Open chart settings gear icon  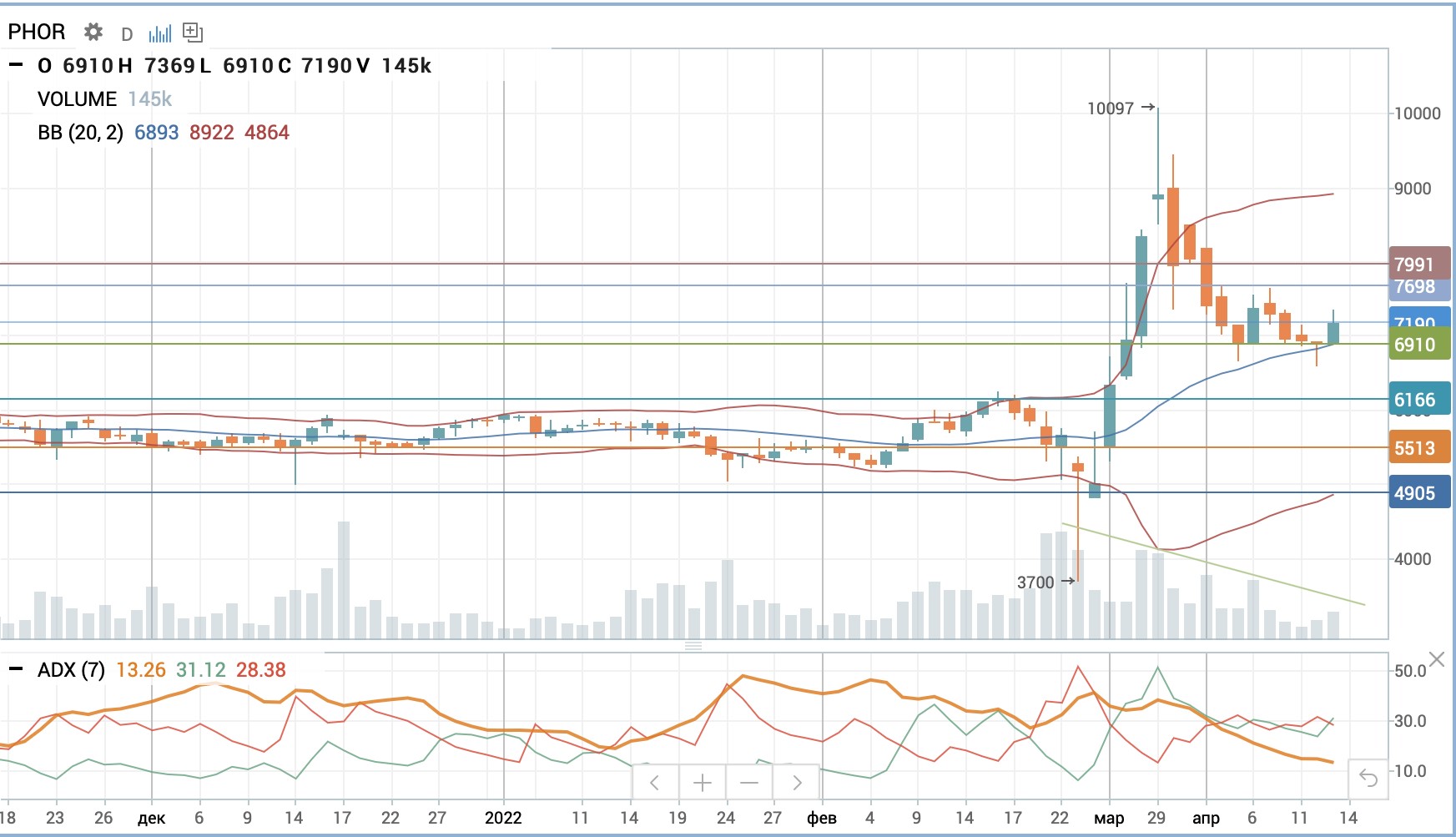tap(93, 33)
